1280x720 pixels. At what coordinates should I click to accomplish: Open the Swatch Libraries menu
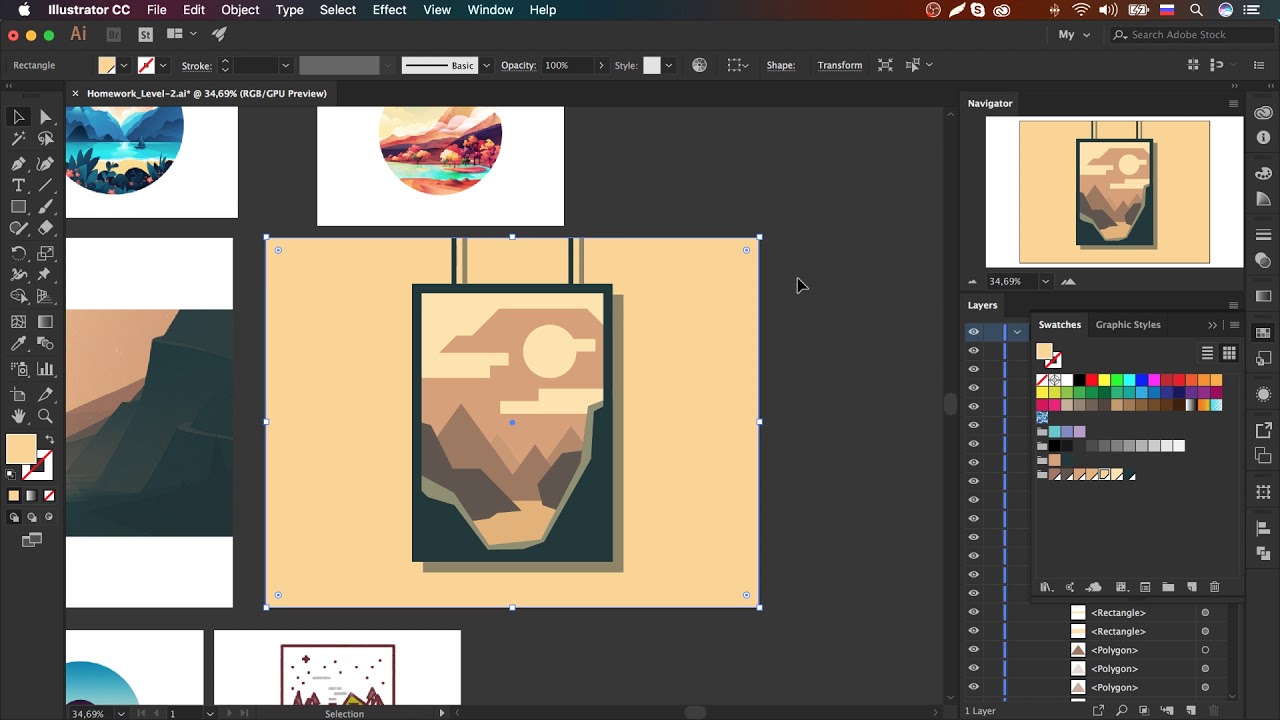pyautogui.click(x=1046, y=587)
